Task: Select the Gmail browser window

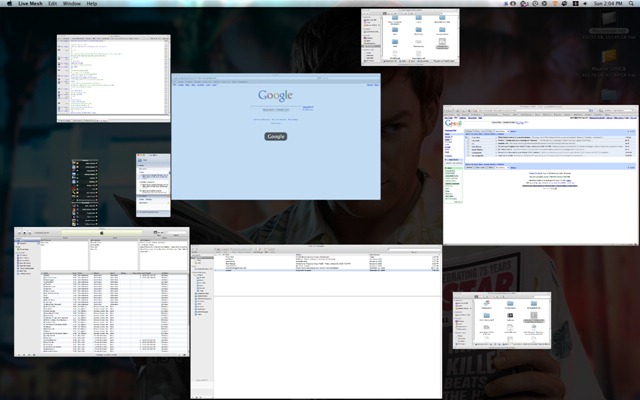Action: (540, 175)
